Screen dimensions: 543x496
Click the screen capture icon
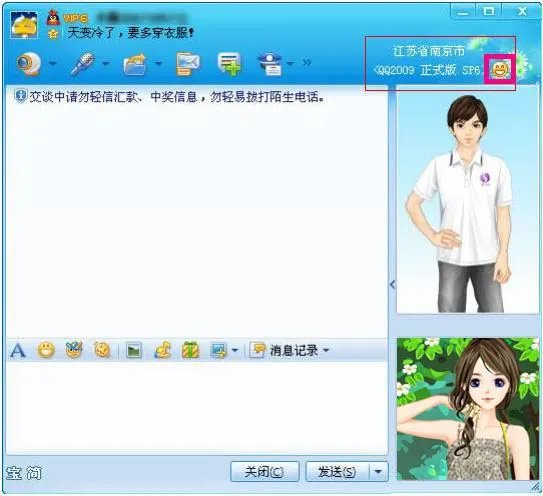tap(219, 350)
